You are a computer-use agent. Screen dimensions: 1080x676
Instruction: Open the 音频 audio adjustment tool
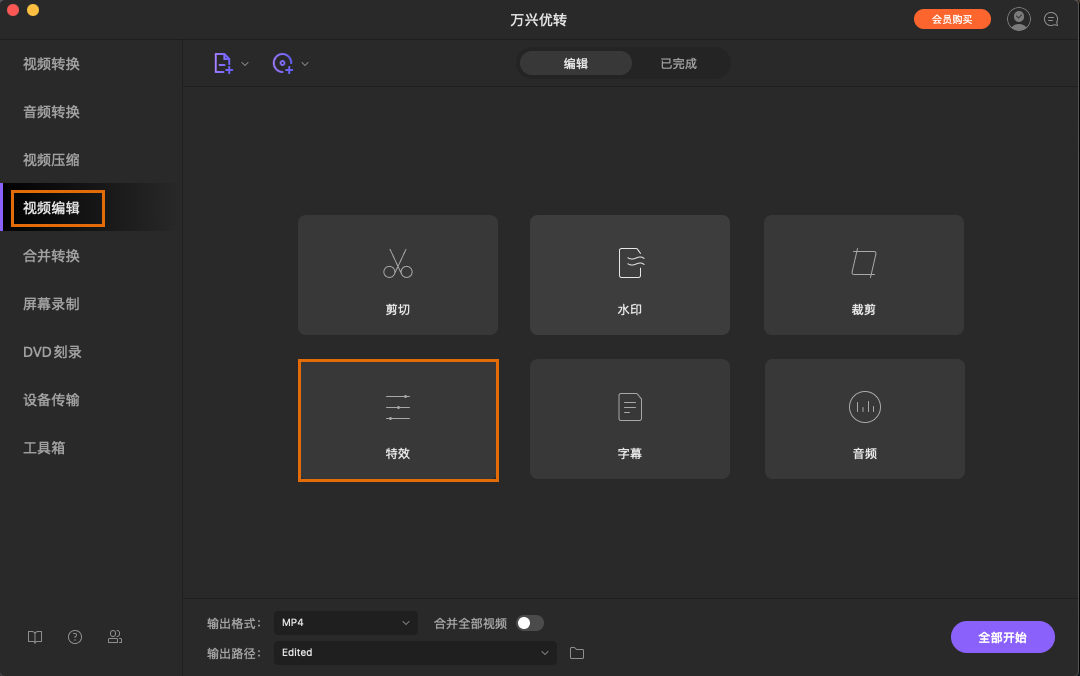(x=863, y=419)
